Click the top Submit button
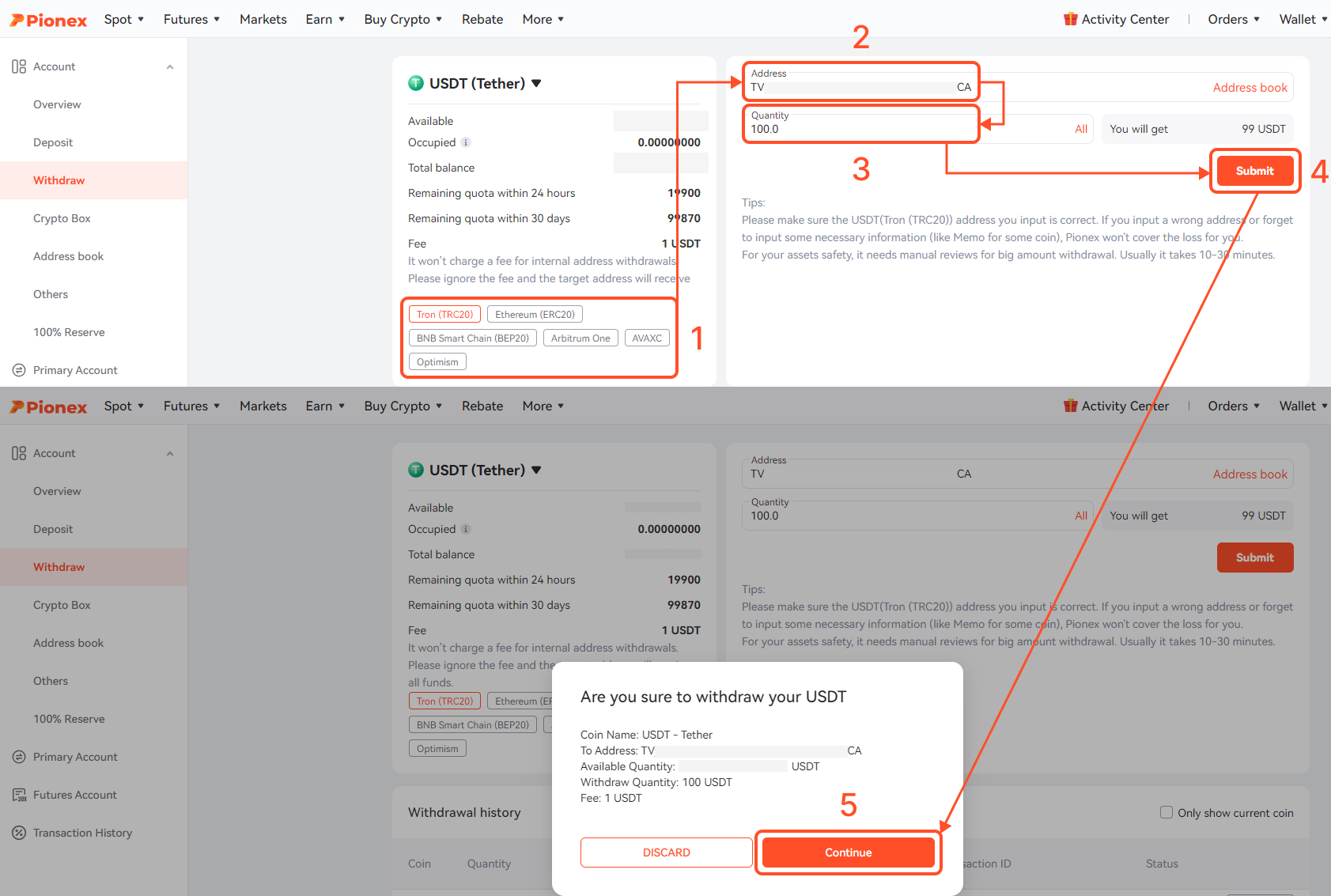The image size is (1331, 896). tap(1255, 171)
